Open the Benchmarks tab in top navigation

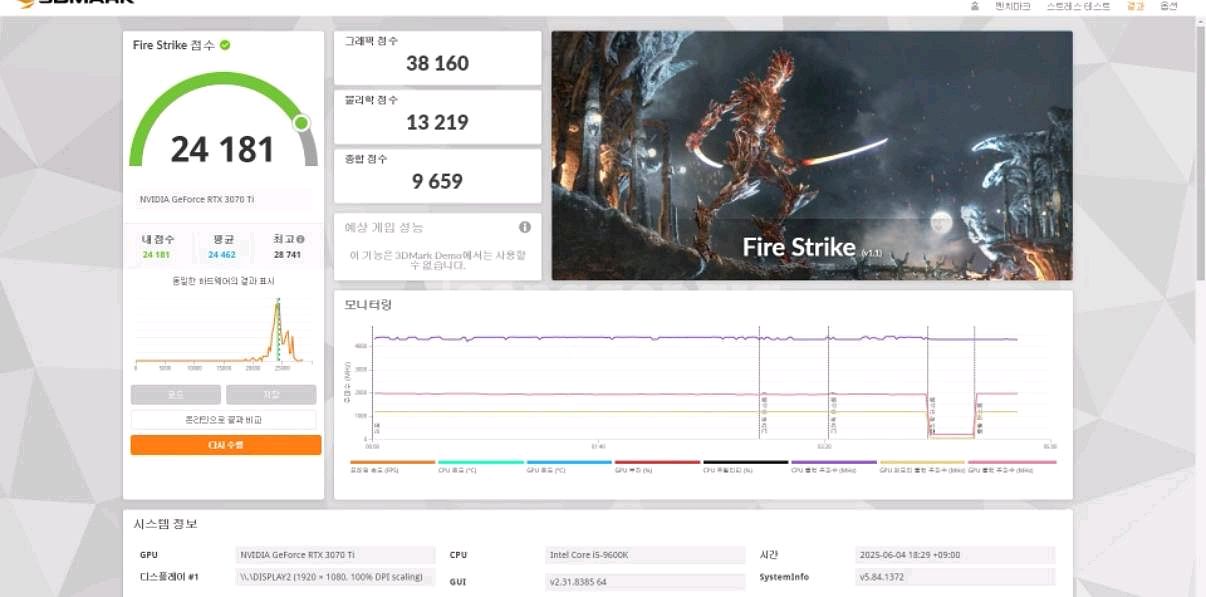click(1012, 6)
